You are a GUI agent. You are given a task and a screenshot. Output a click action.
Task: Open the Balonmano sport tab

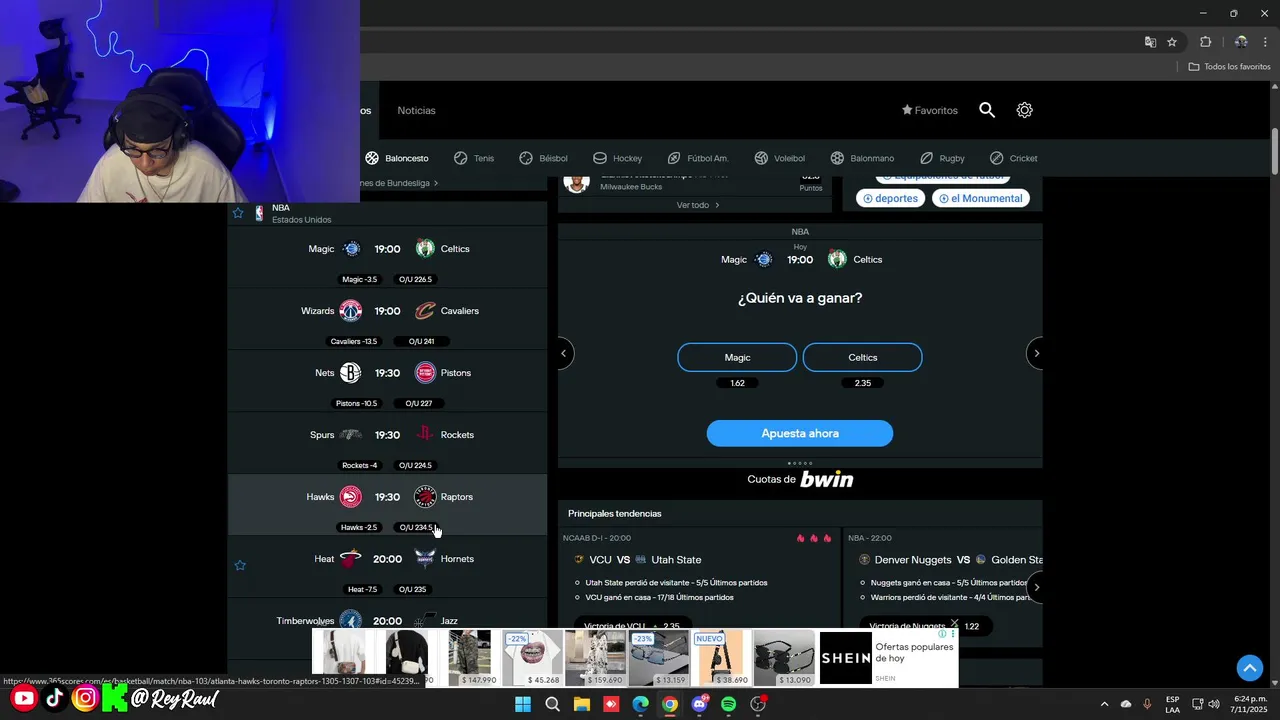pyautogui.click(x=862, y=158)
